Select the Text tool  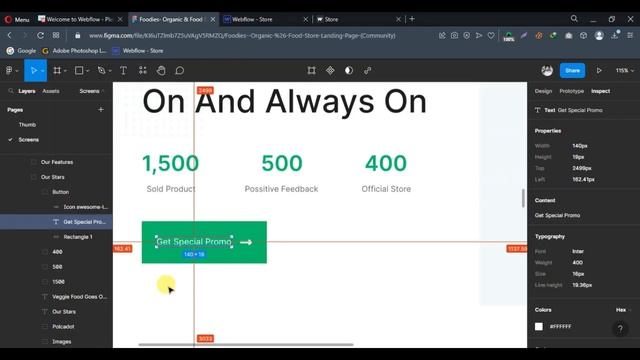point(123,71)
